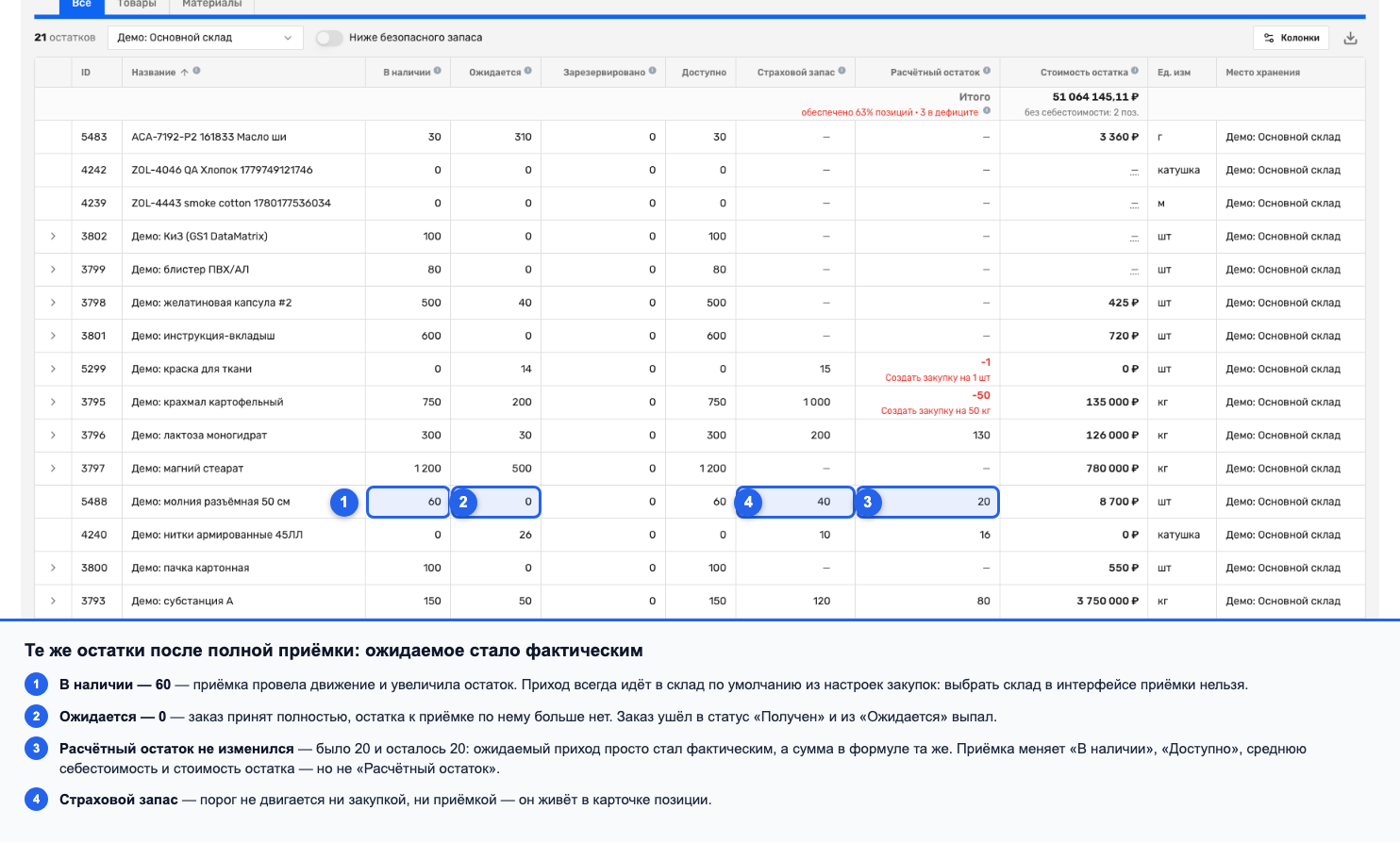Expand row 3795 крахмал картофельный
This screenshot has height=843, width=1400.
(53, 402)
